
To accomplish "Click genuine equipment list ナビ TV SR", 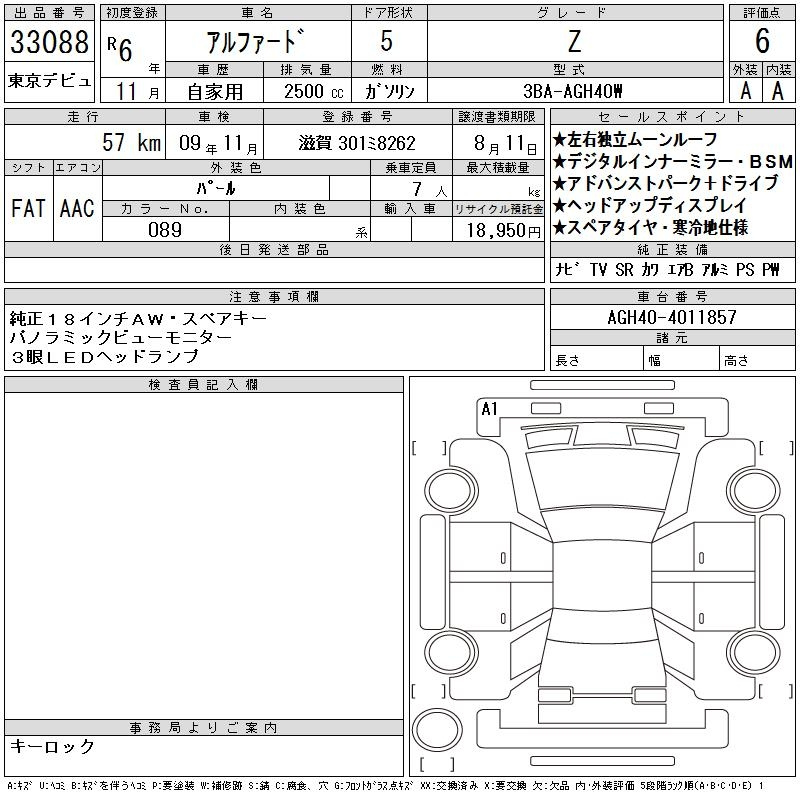I will 594,269.
